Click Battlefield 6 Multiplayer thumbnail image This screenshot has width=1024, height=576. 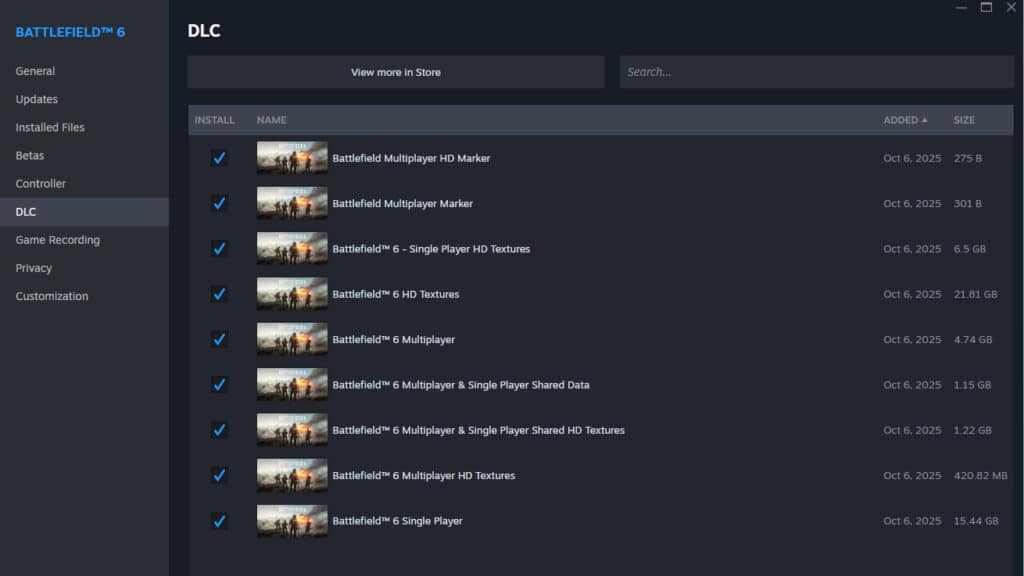point(292,339)
